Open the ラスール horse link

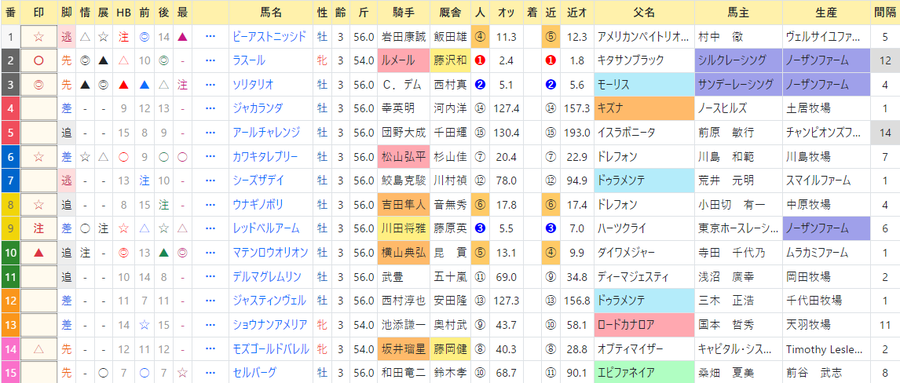(x=249, y=60)
